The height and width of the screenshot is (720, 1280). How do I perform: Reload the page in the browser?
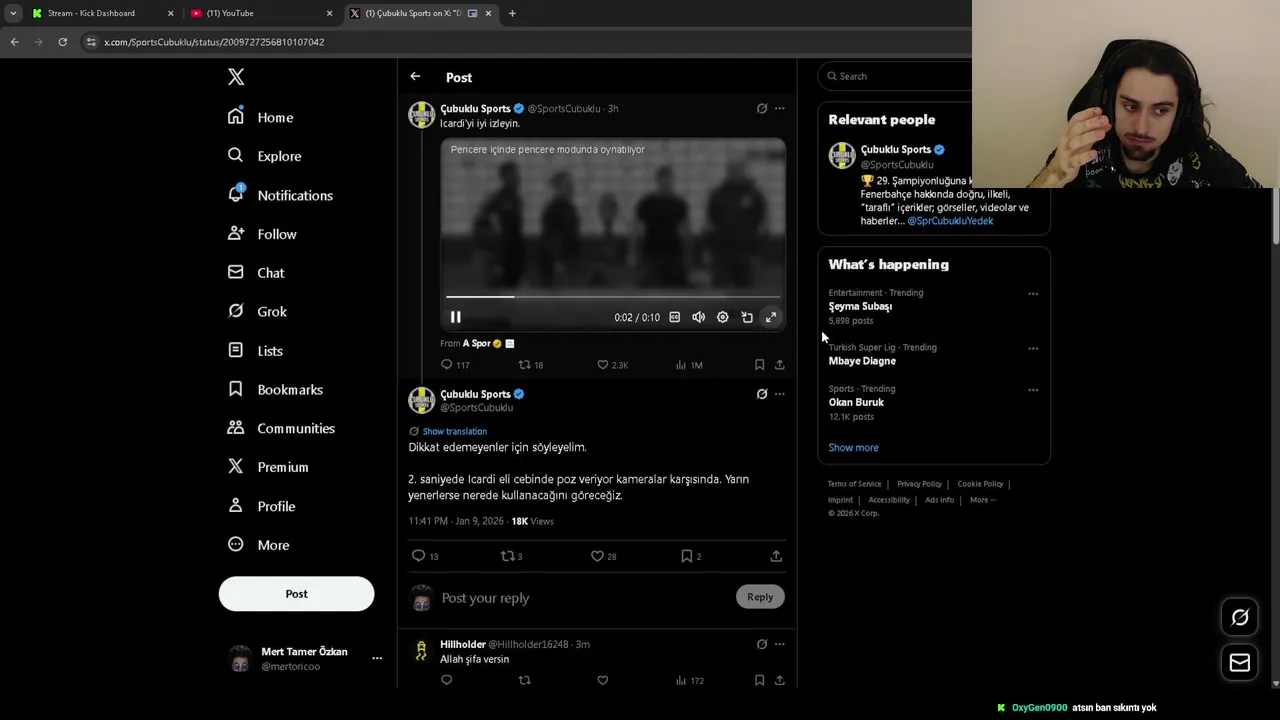[62, 42]
